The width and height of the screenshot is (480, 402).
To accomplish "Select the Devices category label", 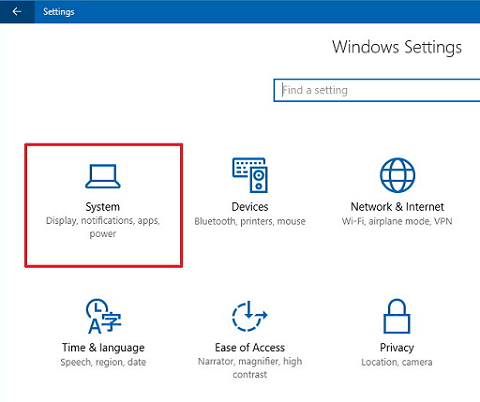I will pos(250,207).
